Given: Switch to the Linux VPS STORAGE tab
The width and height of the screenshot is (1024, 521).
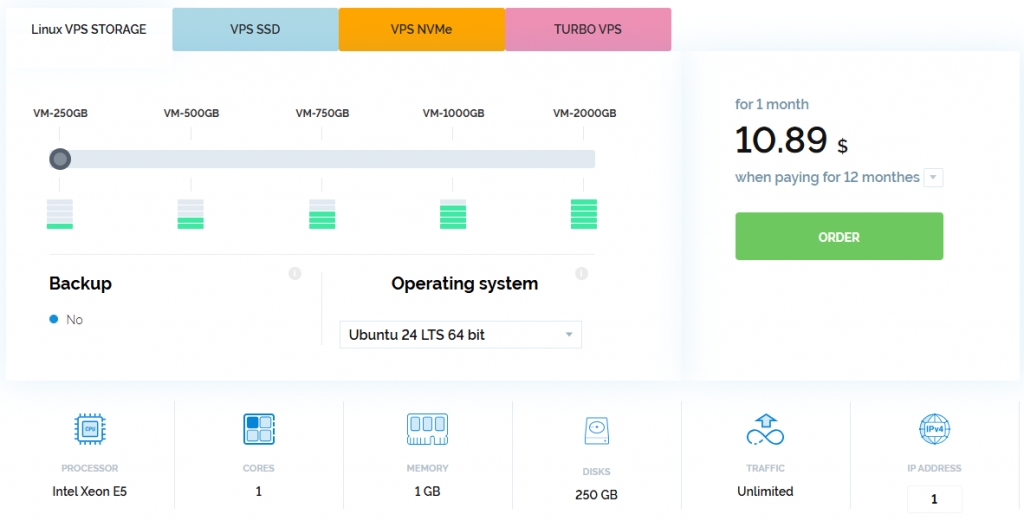Looking at the screenshot, I should 89,29.
